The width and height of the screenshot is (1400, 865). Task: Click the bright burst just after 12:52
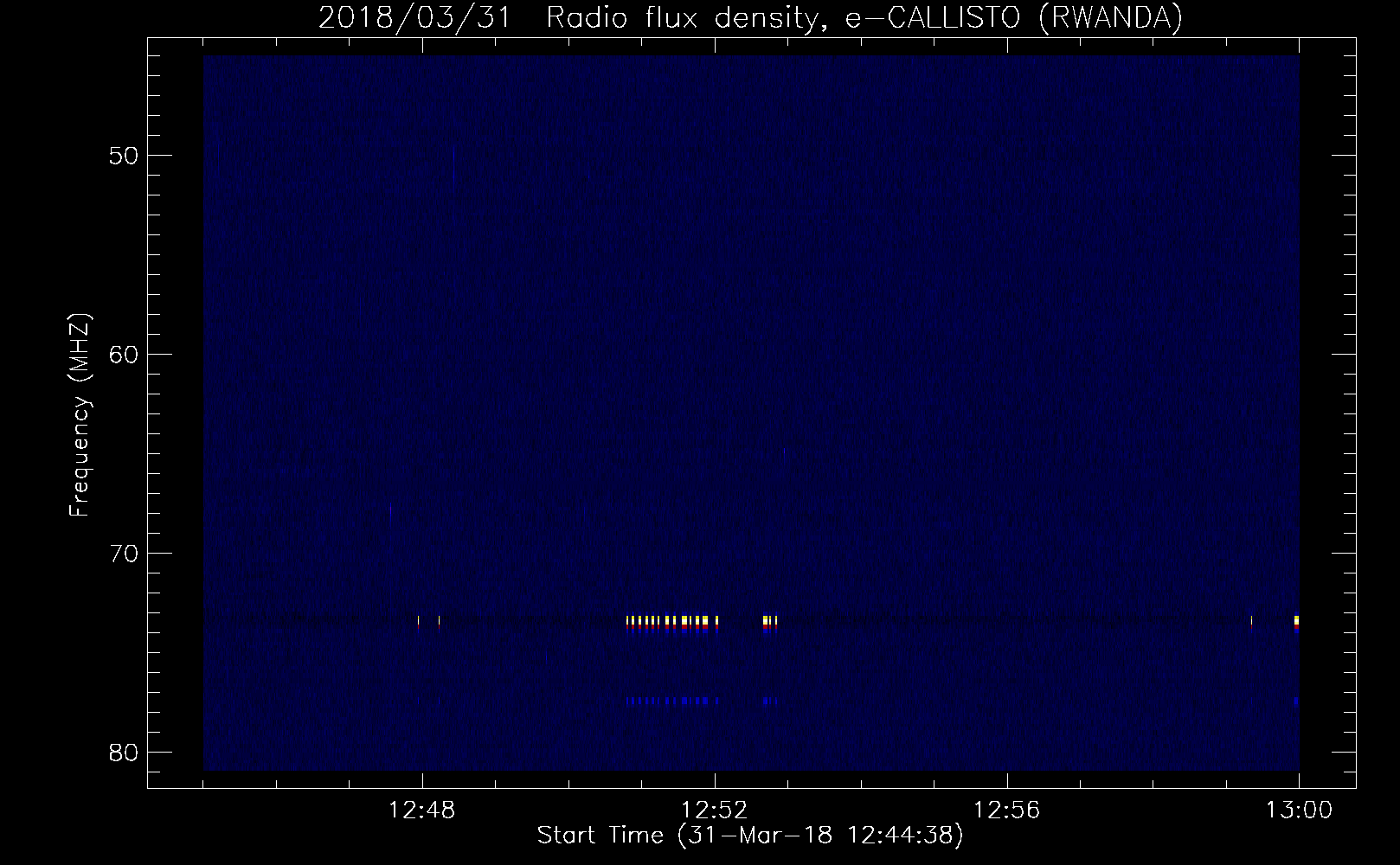pyautogui.click(x=770, y=625)
